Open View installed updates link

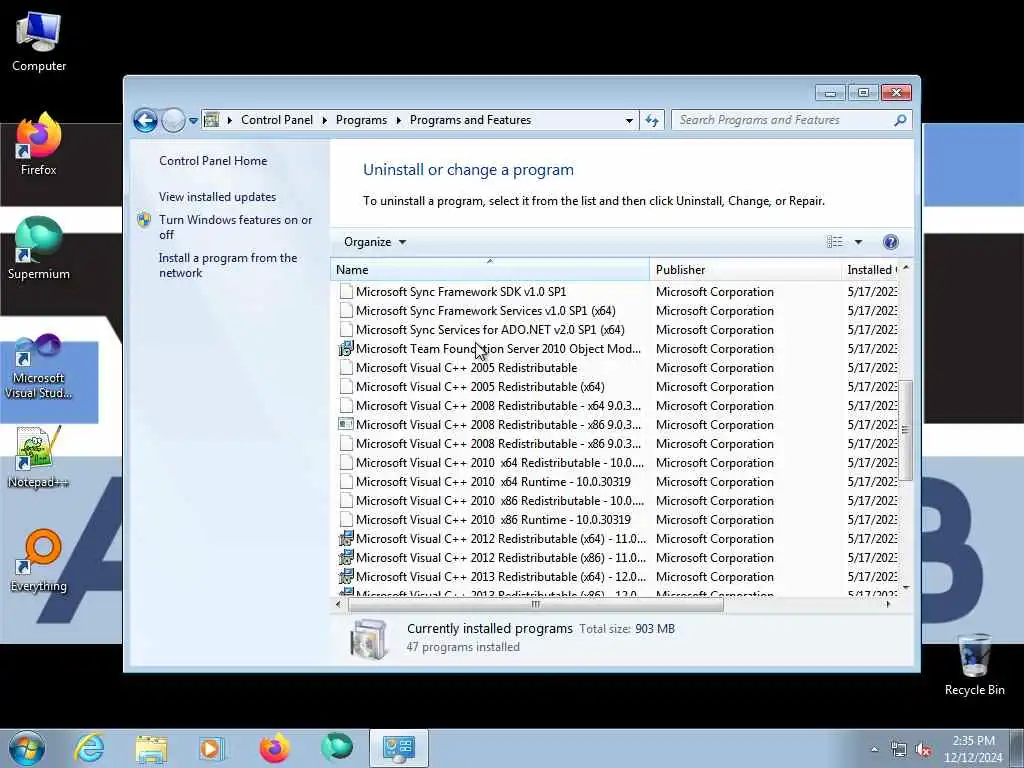point(217,197)
